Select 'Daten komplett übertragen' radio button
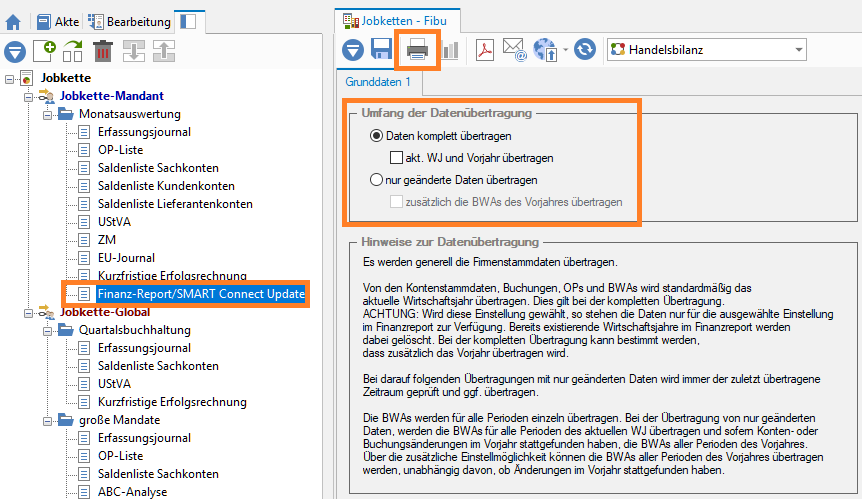 coord(376,136)
